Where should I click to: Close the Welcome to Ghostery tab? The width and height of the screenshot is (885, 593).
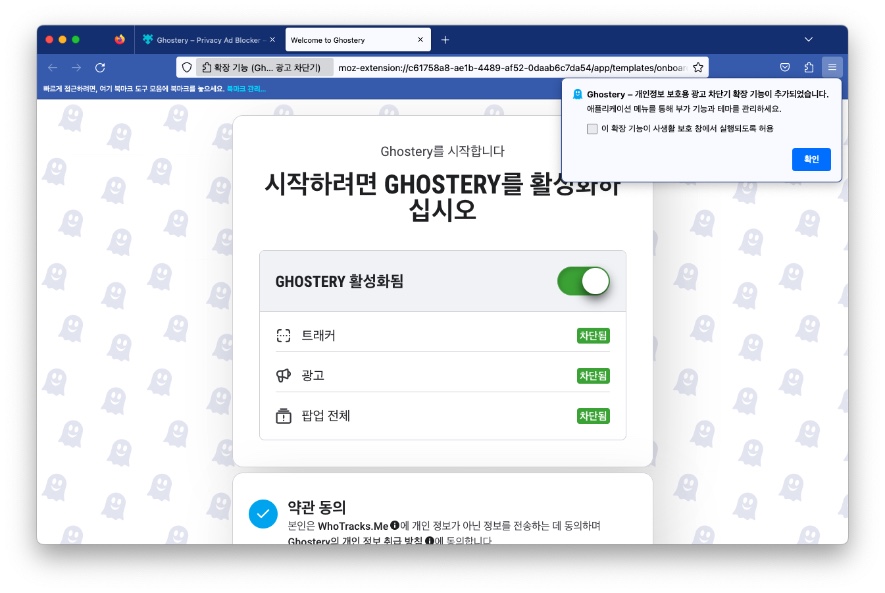click(420, 40)
